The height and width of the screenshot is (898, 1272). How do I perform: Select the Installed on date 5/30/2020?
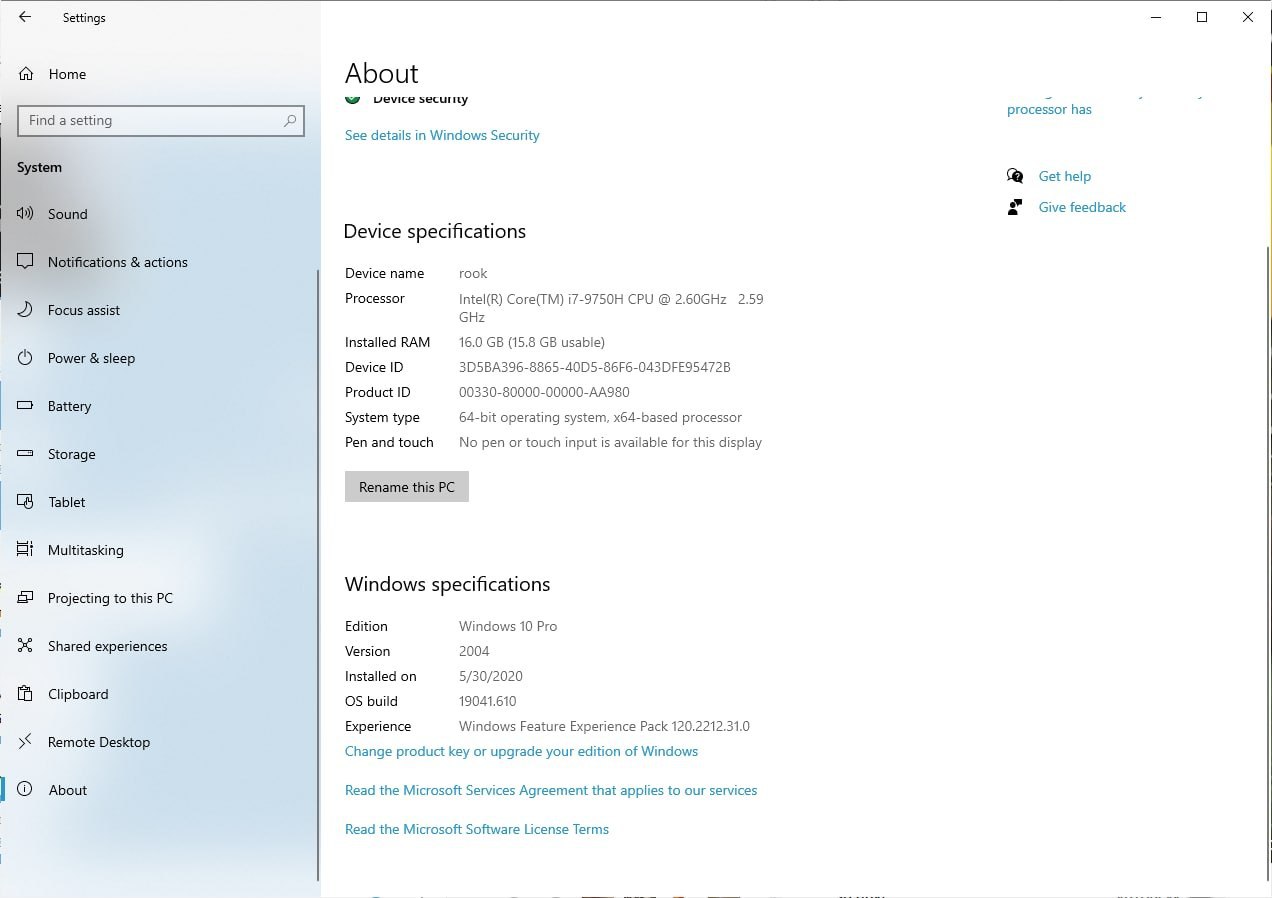pyautogui.click(x=491, y=676)
